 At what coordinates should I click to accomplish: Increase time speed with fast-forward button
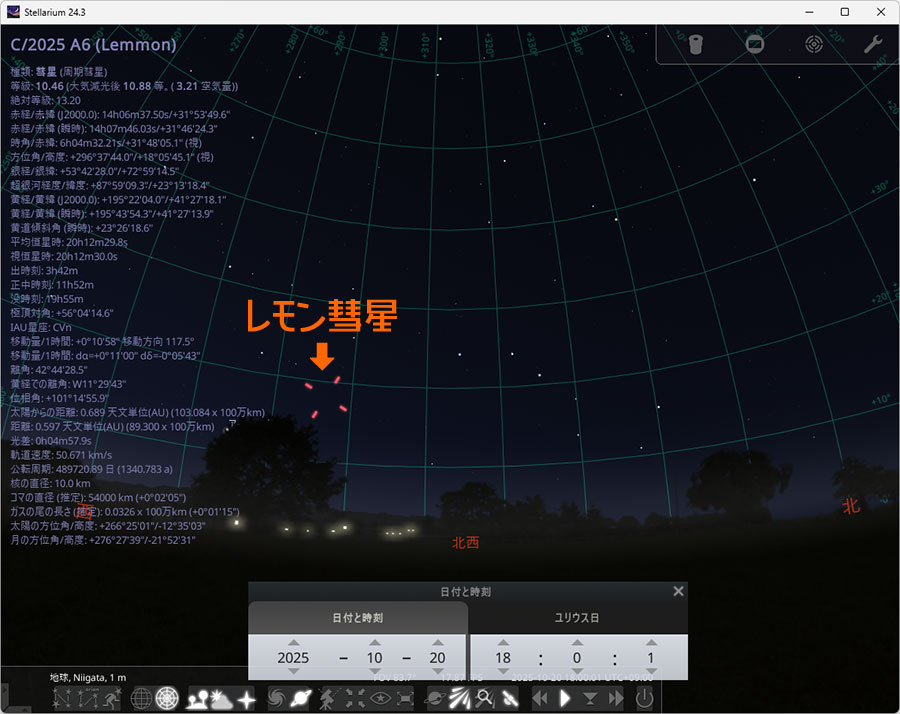615,698
